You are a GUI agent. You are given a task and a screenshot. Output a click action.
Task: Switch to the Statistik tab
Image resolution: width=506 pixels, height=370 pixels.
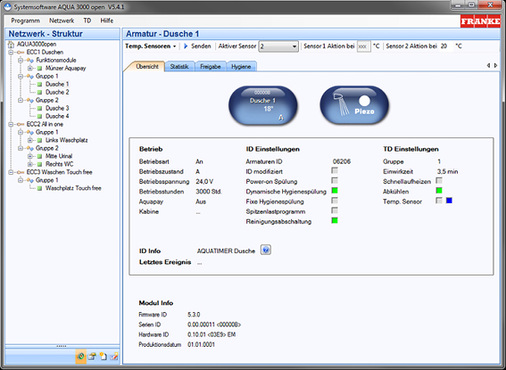coord(179,67)
